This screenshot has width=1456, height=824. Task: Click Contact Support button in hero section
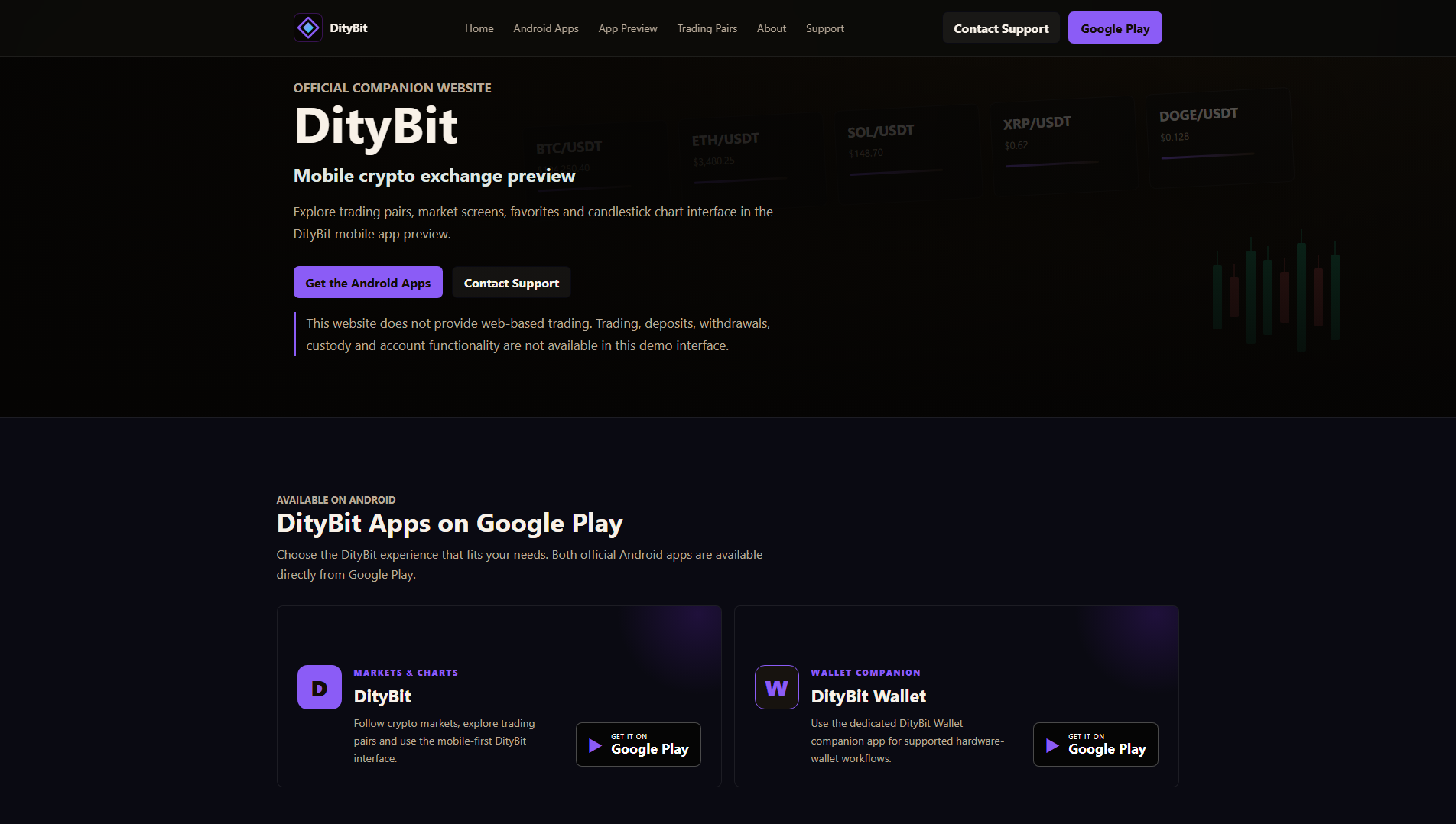click(x=512, y=283)
